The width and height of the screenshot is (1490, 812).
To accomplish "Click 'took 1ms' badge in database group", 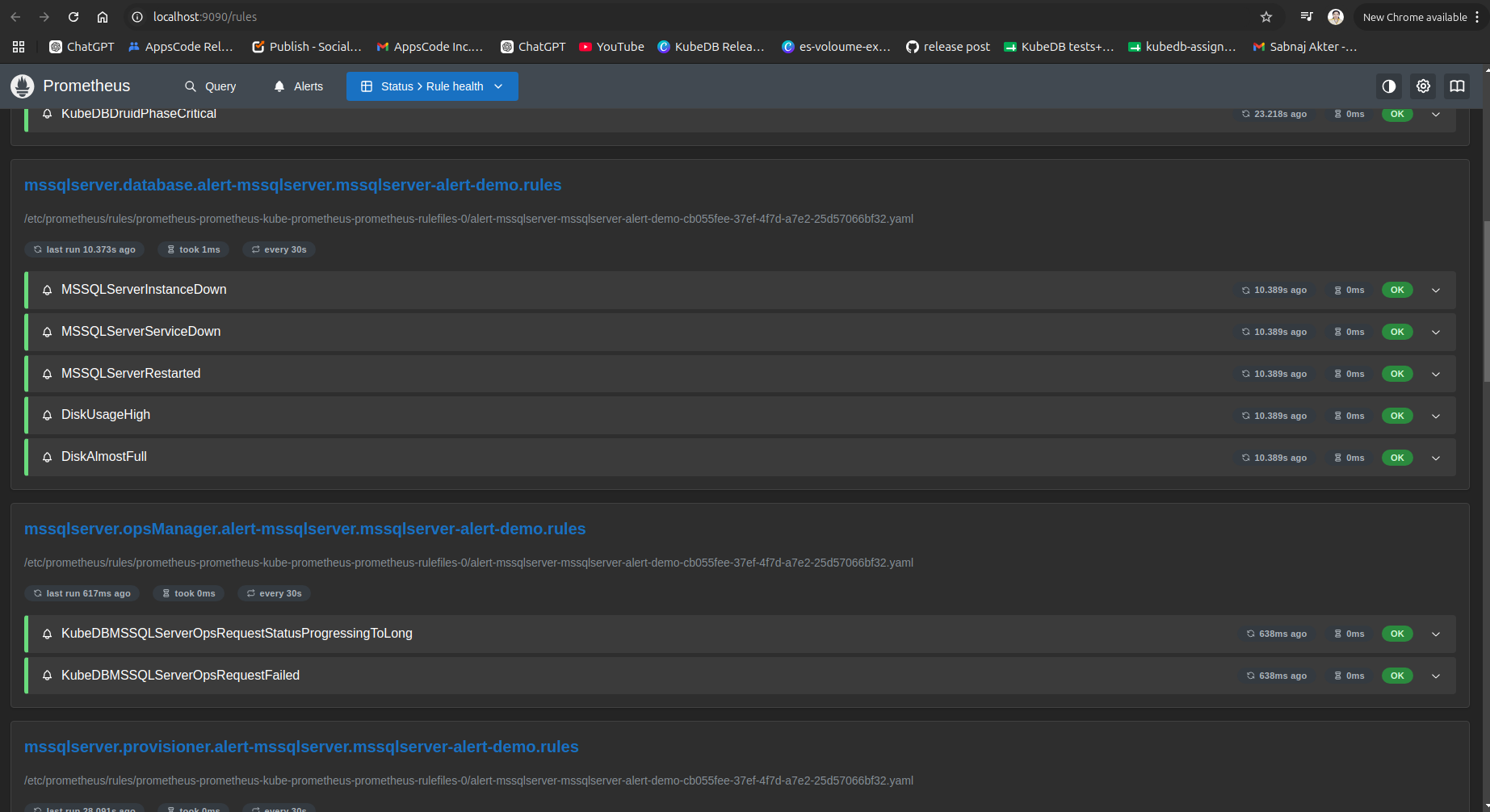I will click(x=193, y=249).
